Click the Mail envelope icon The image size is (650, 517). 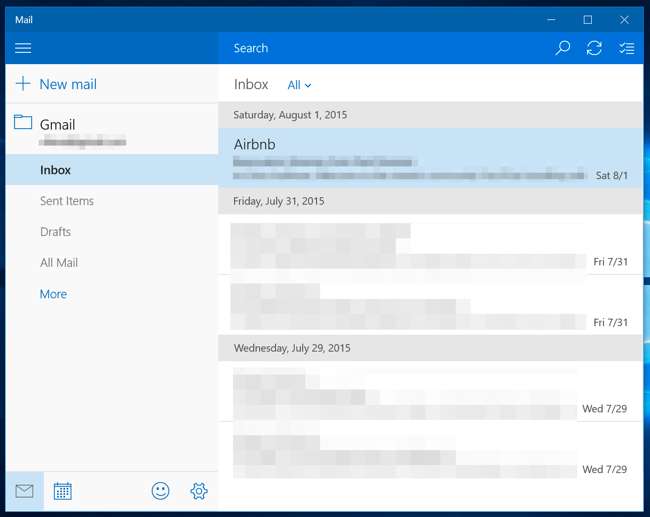tap(24, 491)
